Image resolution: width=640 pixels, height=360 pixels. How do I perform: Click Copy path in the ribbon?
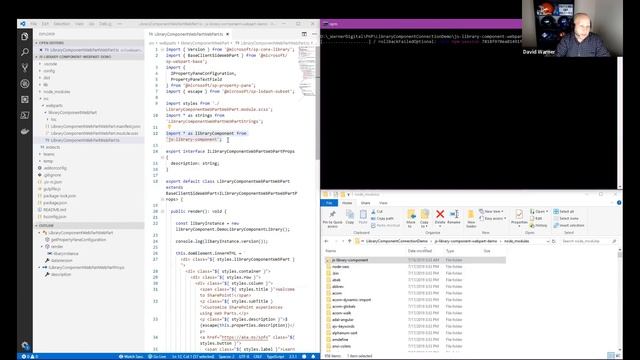(x=382, y=218)
